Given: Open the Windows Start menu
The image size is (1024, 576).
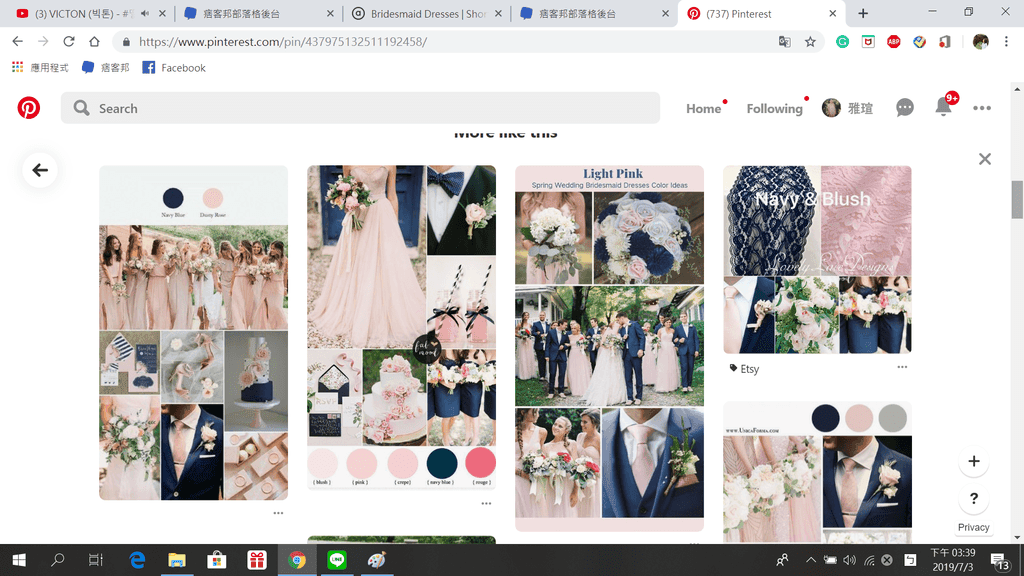Looking at the screenshot, I should coord(19,560).
